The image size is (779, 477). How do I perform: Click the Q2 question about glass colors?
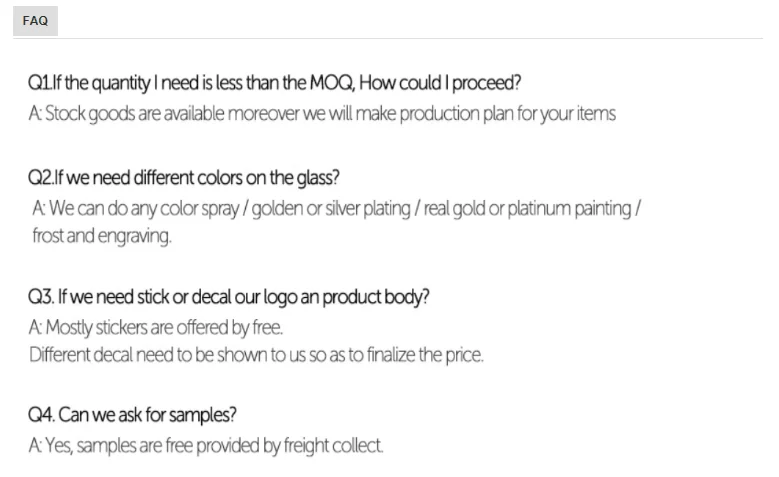(x=184, y=178)
